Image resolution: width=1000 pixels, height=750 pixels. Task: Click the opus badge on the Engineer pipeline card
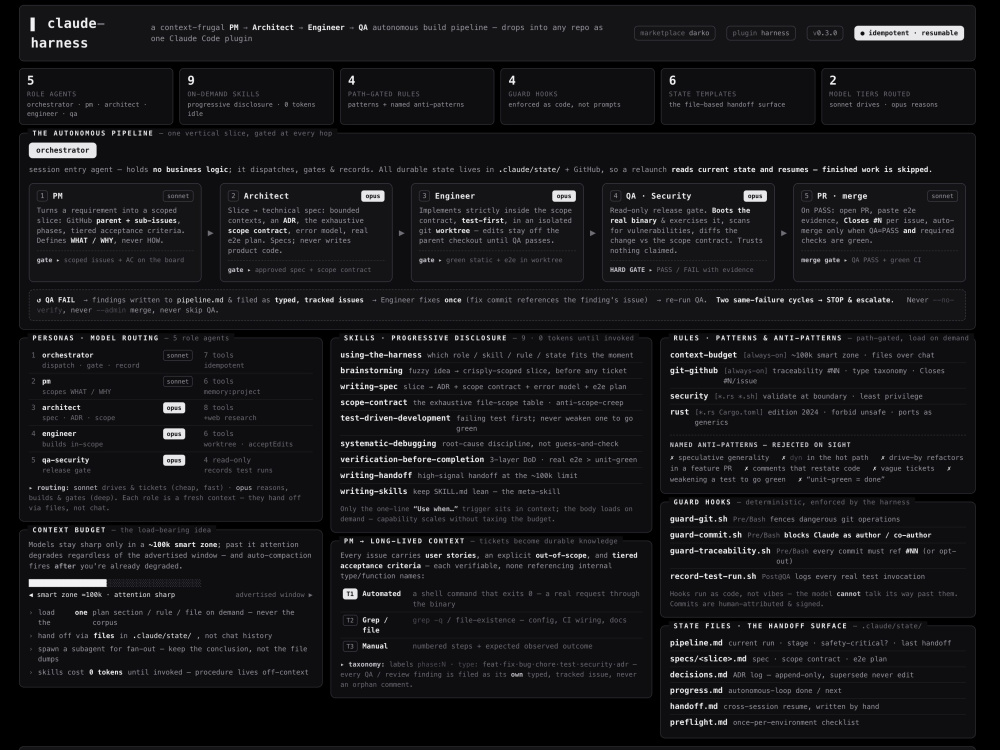pos(564,196)
